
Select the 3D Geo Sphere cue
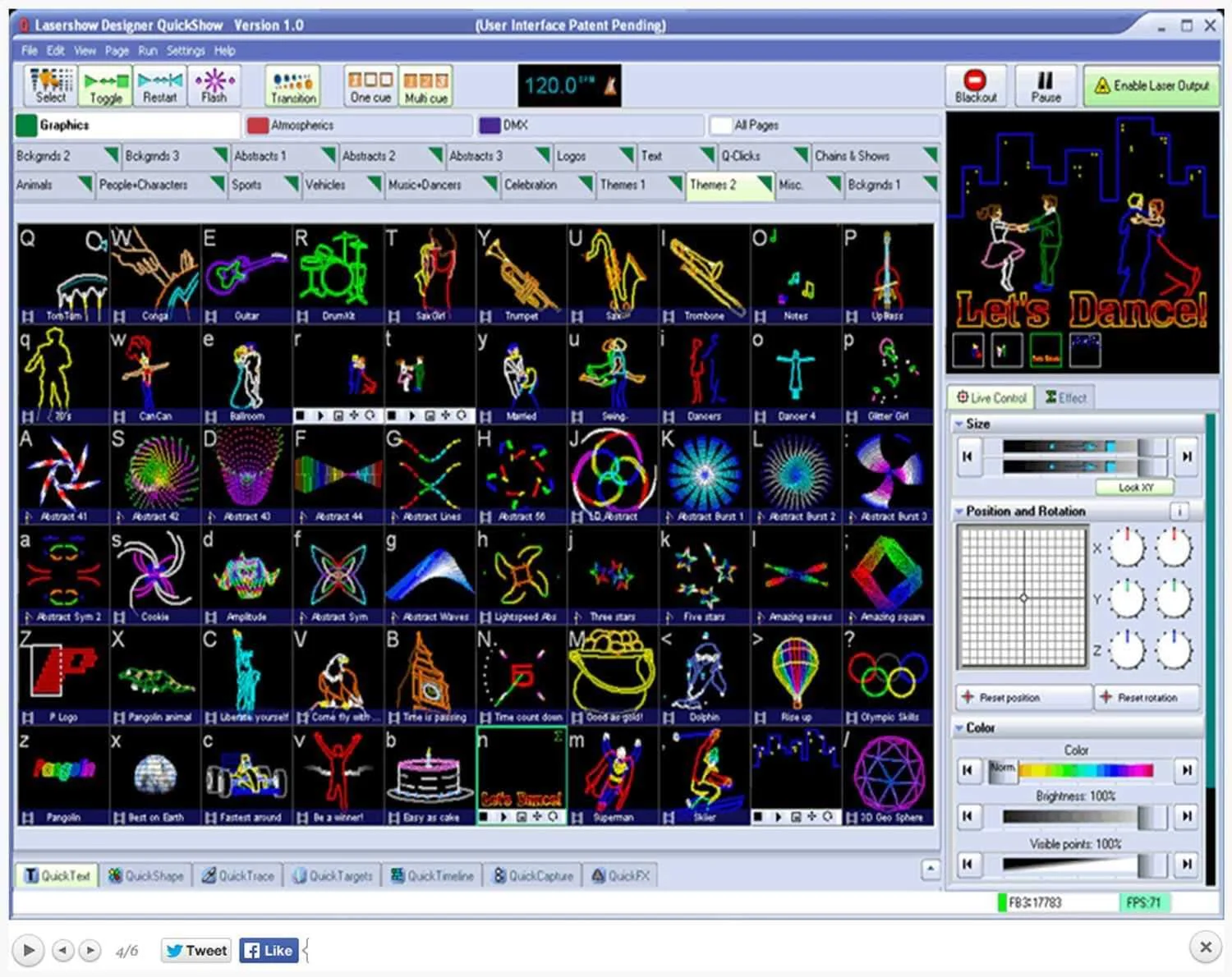point(889,776)
